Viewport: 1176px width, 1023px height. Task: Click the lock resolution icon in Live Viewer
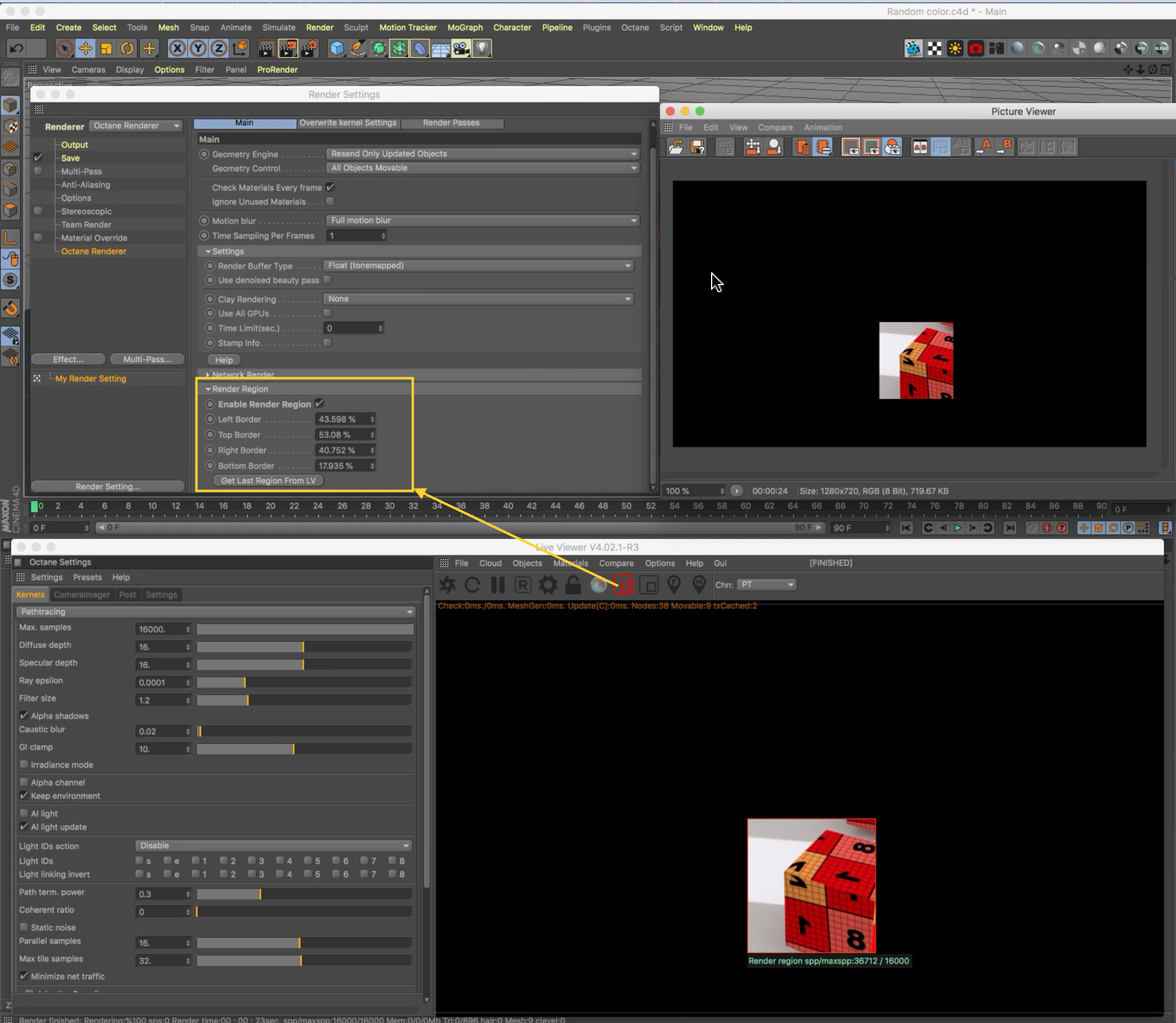[573, 585]
